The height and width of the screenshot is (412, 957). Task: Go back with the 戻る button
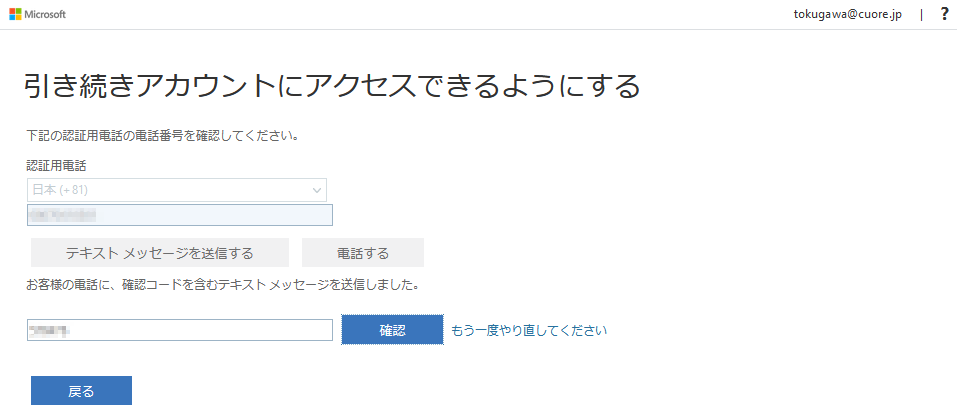[81, 391]
